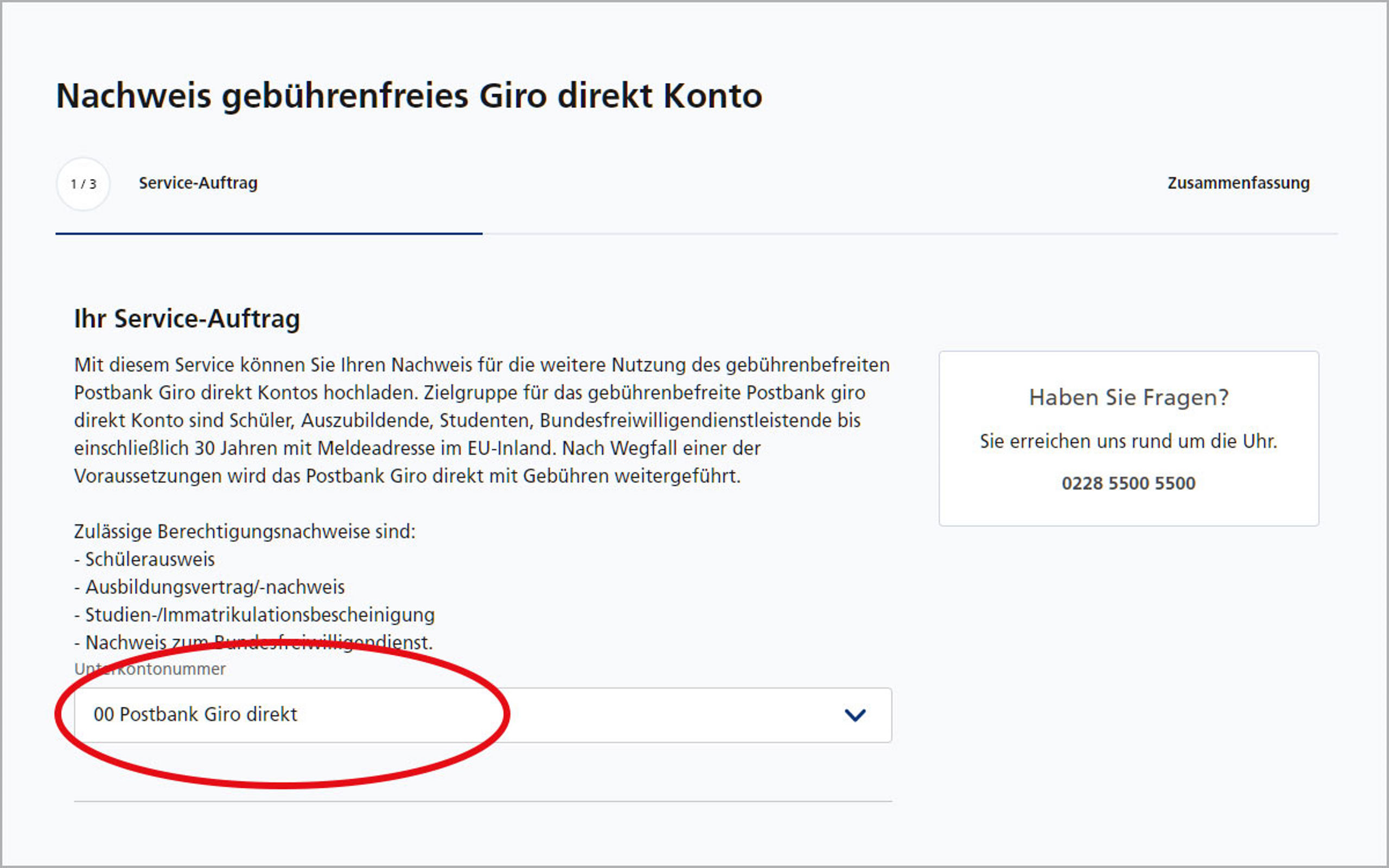
Task: Click the Schülerausweis list entry
Action: coord(144,559)
